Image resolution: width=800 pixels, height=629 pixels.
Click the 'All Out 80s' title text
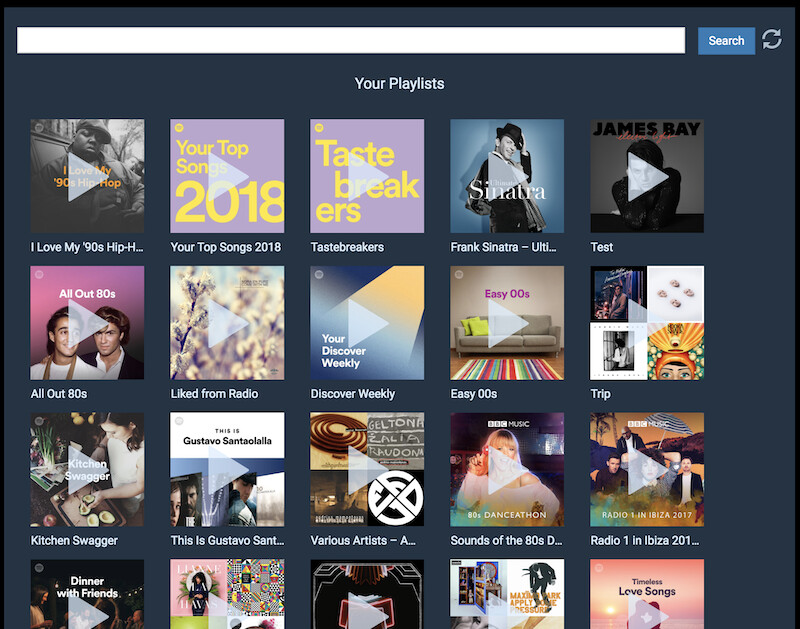pos(59,394)
